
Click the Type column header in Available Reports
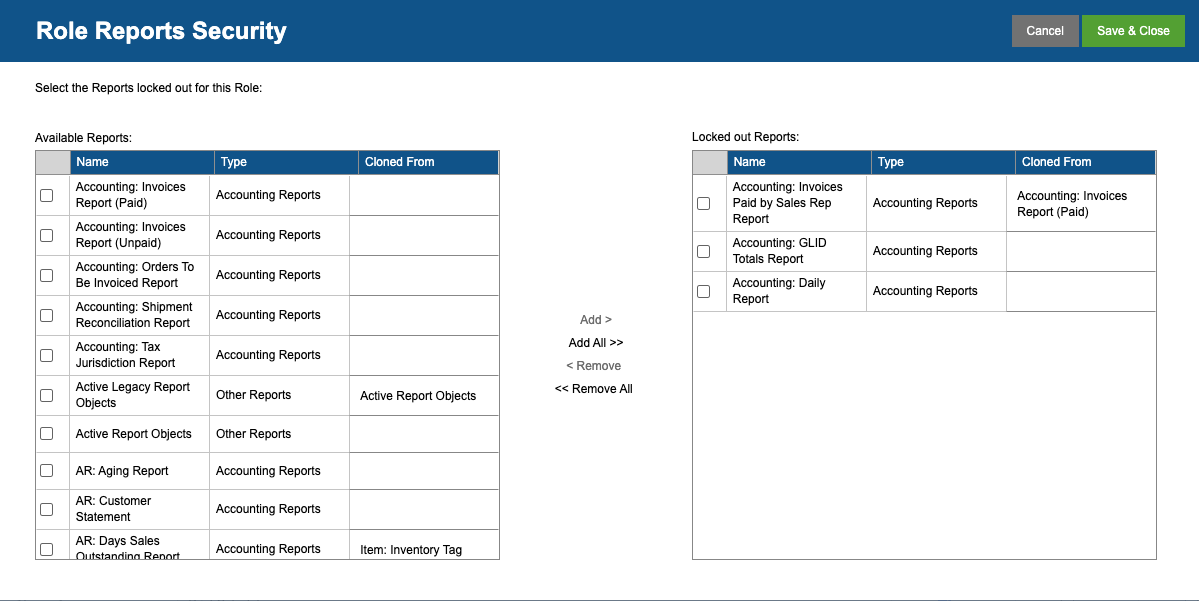tap(286, 162)
